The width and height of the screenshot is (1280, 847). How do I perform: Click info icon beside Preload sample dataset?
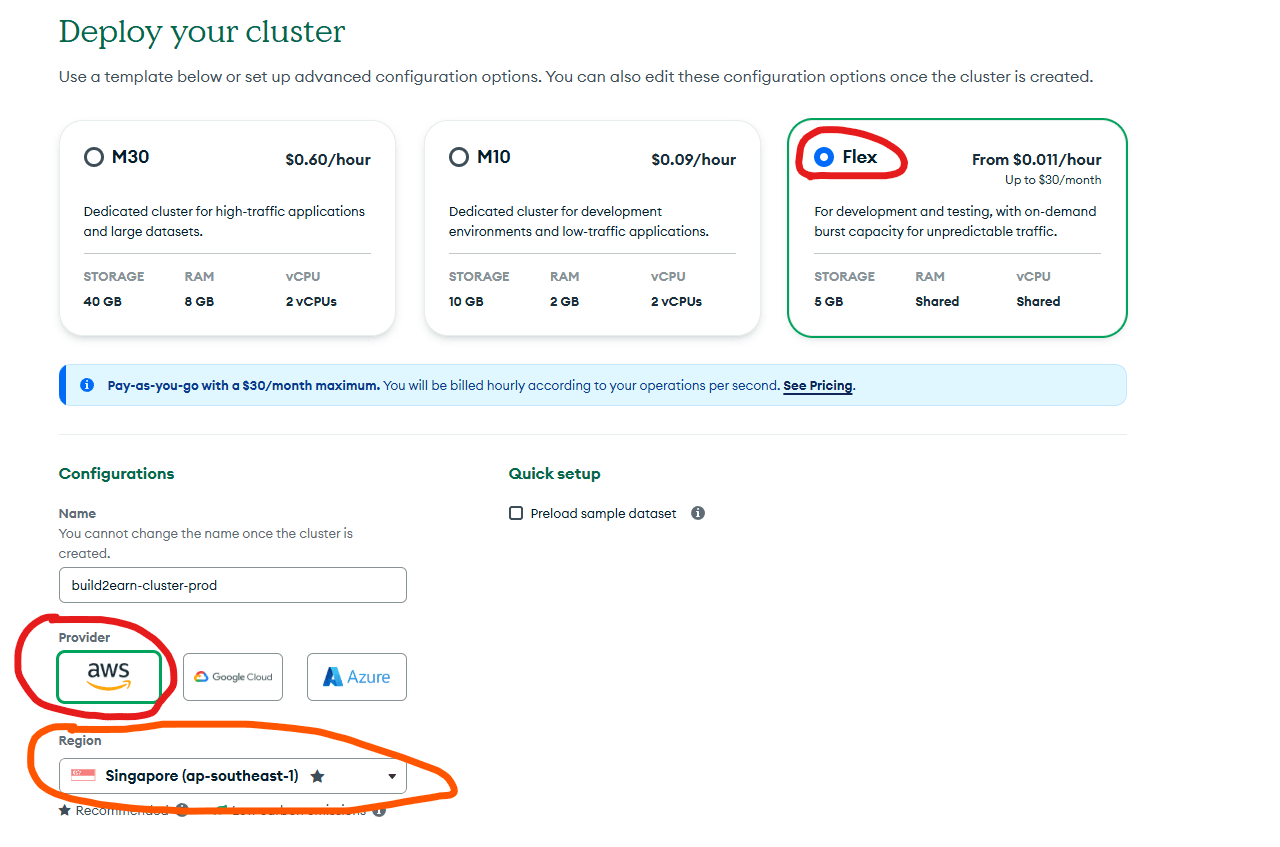click(x=698, y=513)
